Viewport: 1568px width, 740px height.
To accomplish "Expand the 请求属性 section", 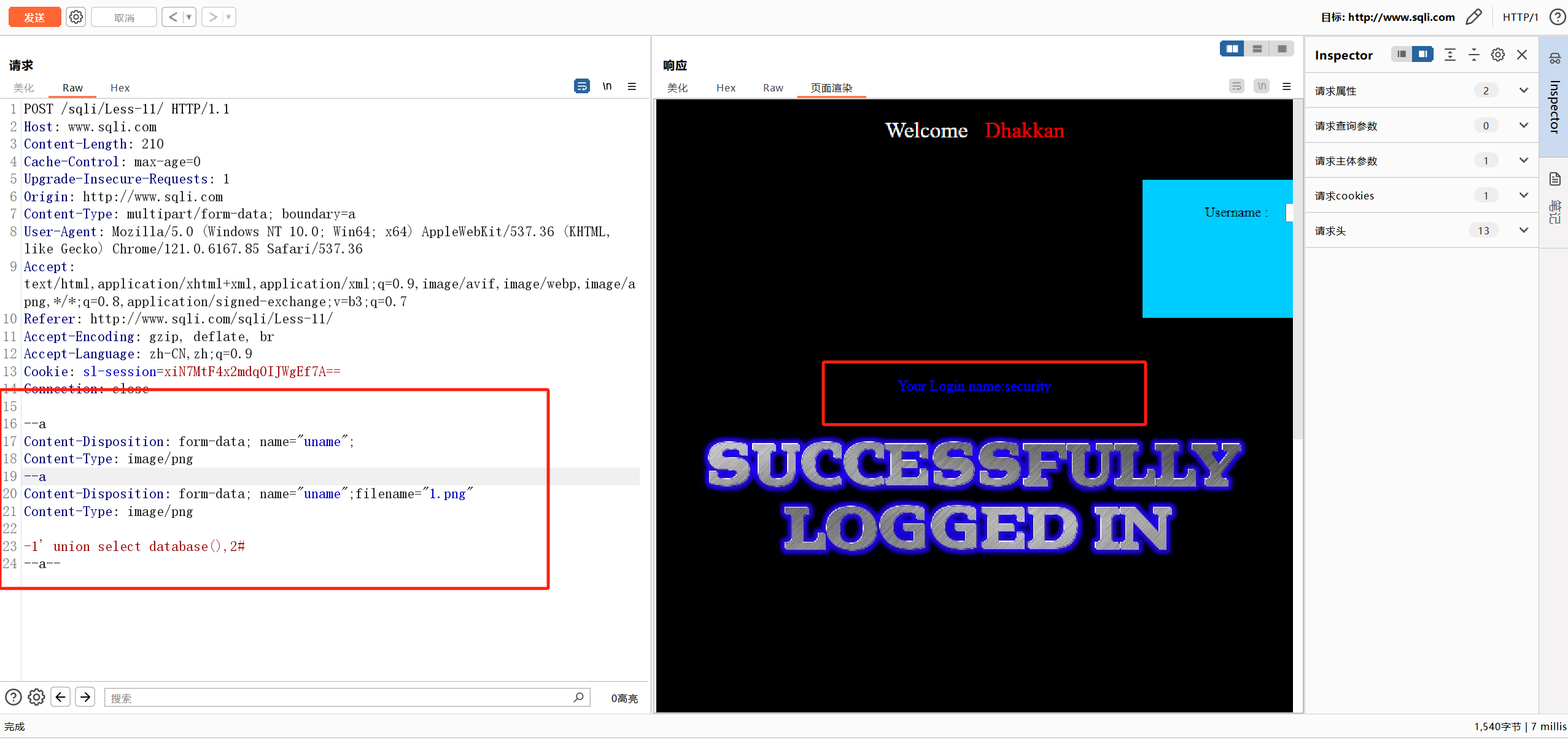I will point(1523,91).
